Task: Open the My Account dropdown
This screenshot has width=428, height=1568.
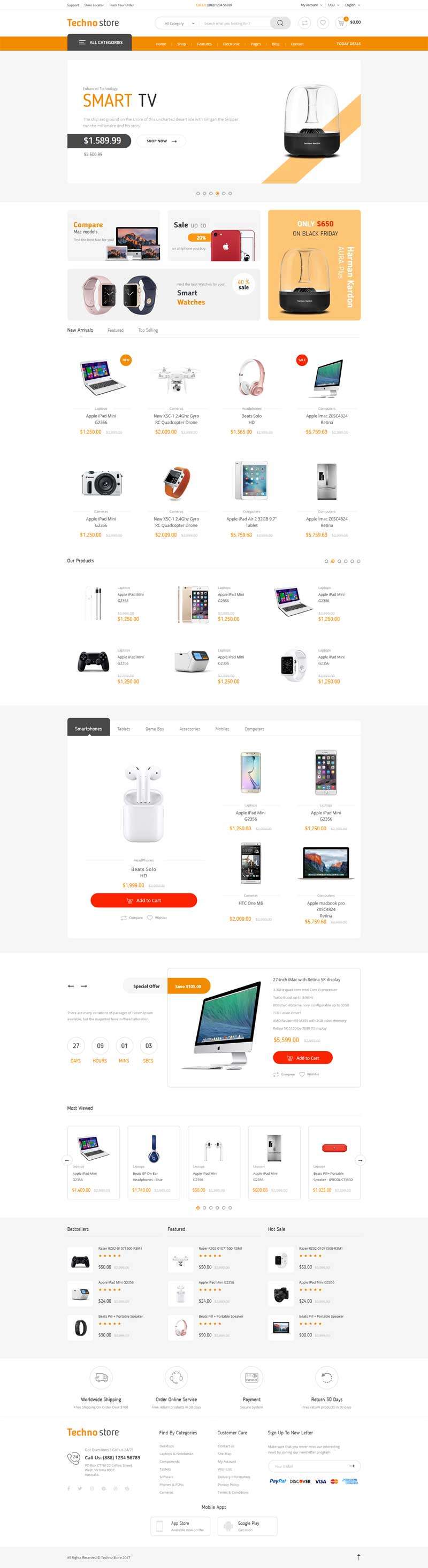Action: (310, 5)
